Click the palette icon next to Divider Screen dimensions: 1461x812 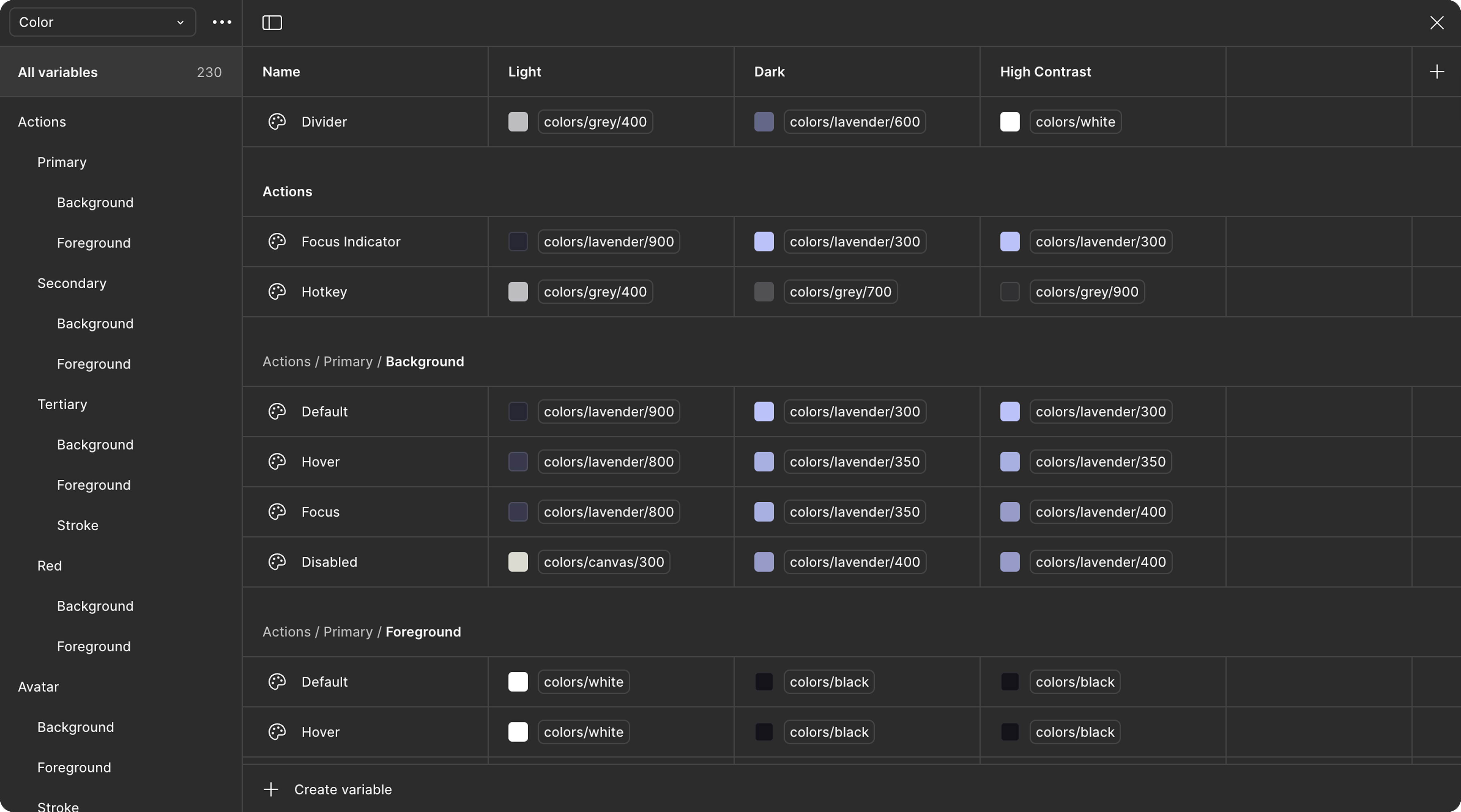277,122
